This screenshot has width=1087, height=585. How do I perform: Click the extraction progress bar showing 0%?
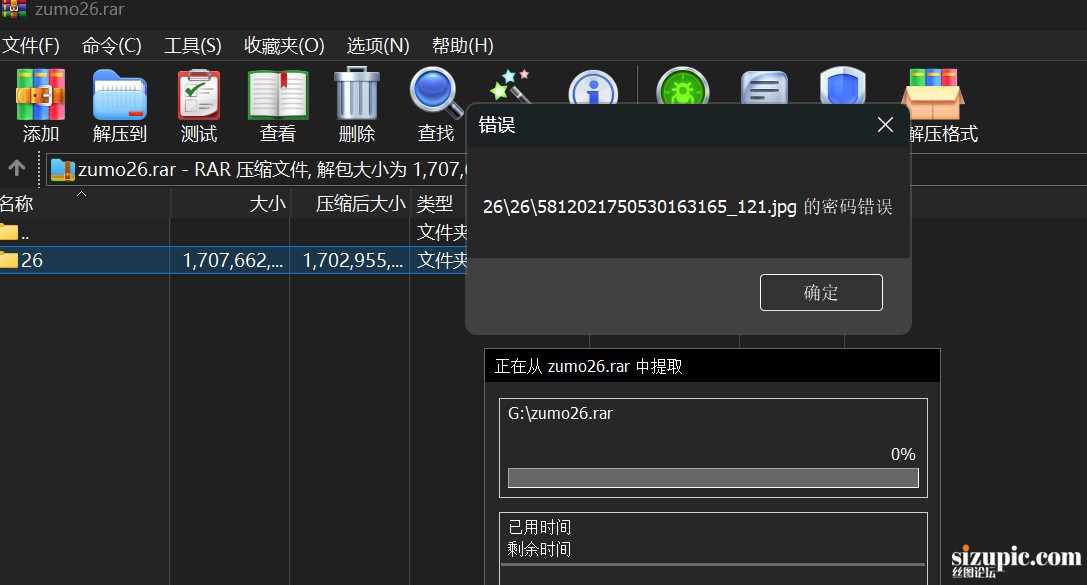[x=712, y=477]
